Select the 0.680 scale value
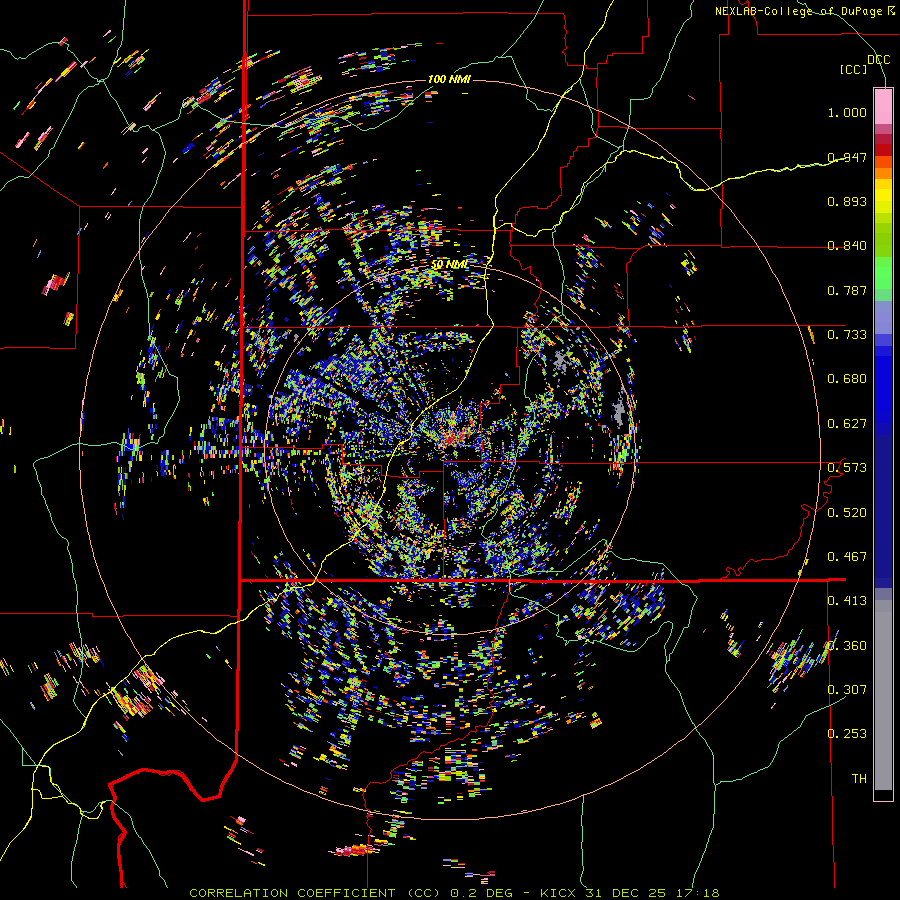900x900 pixels. 847,379
